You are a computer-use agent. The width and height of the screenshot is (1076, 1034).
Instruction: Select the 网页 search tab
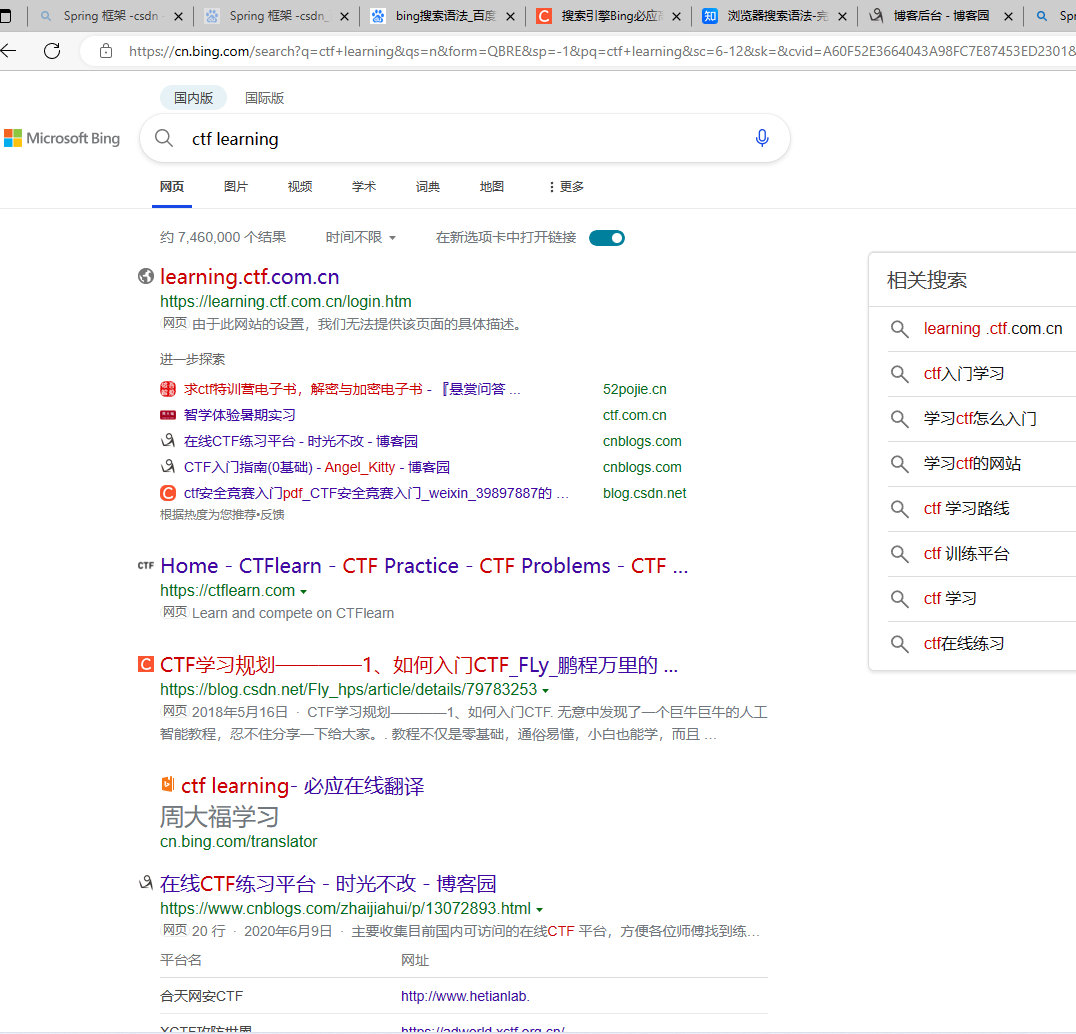coord(172,187)
